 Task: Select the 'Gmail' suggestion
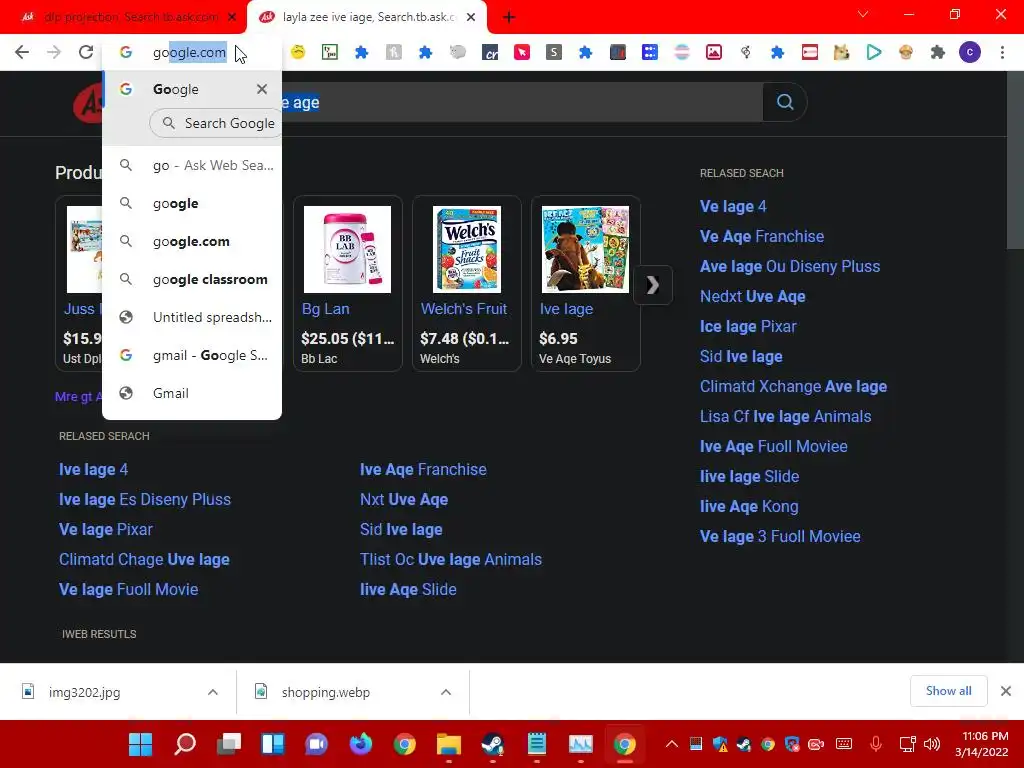(x=192, y=393)
